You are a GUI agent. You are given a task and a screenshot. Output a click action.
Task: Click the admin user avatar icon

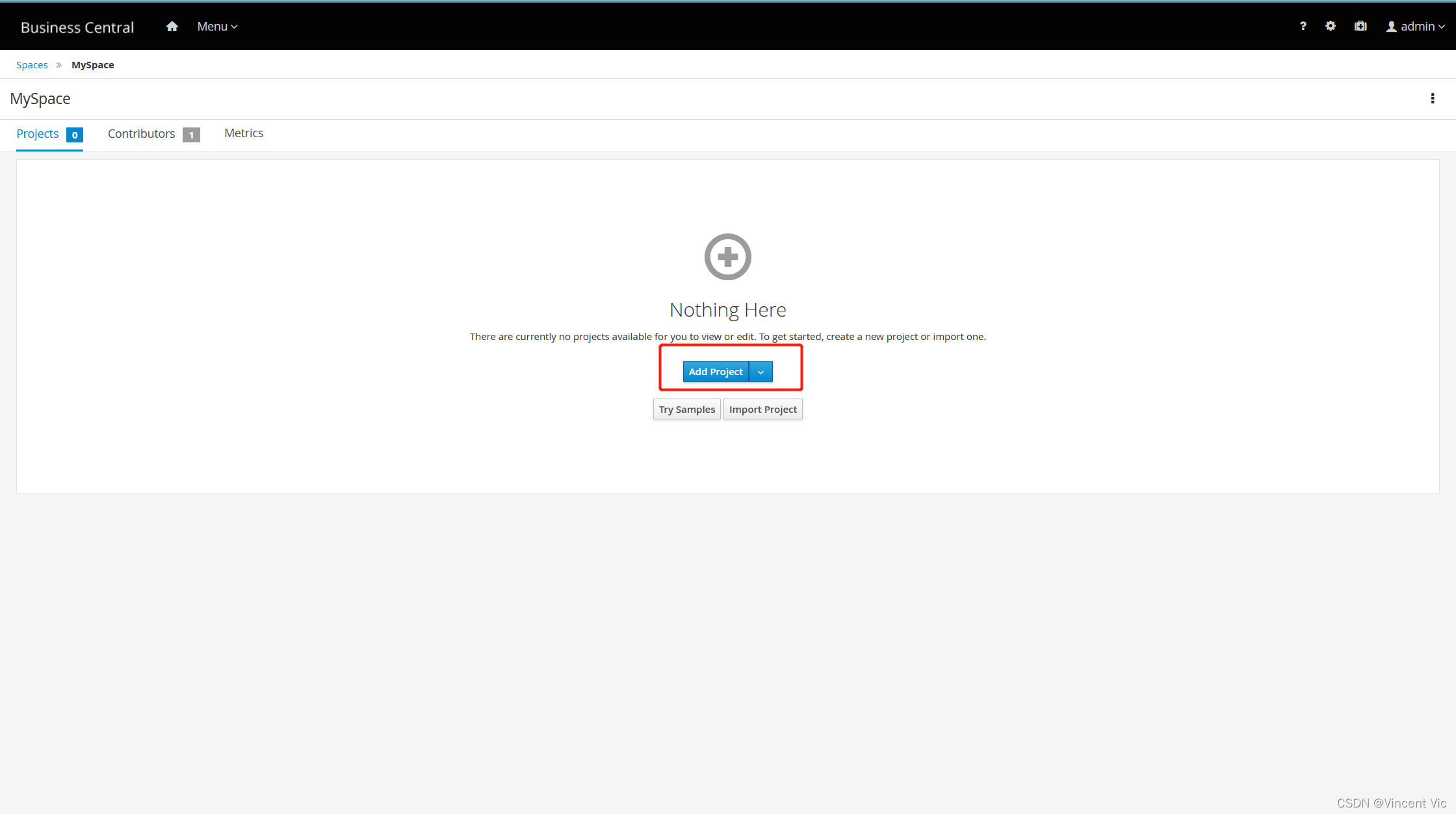[x=1391, y=27]
